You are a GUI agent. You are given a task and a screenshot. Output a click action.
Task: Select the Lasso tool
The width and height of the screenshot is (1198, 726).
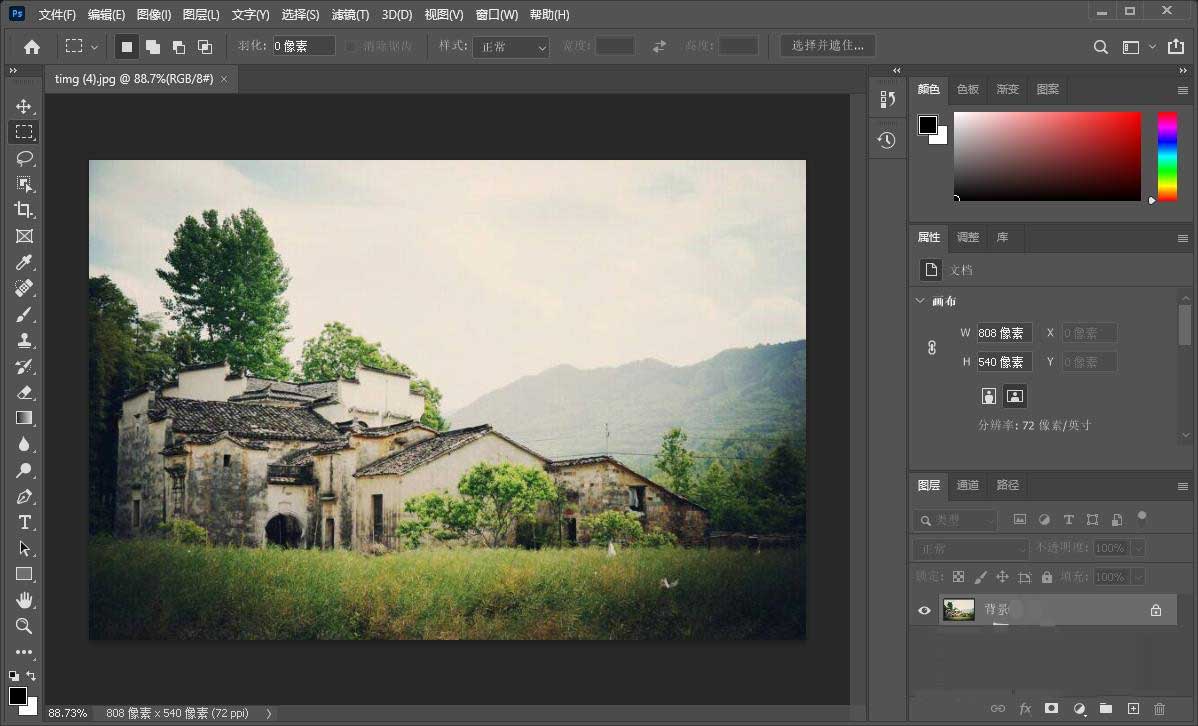pyautogui.click(x=24, y=158)
